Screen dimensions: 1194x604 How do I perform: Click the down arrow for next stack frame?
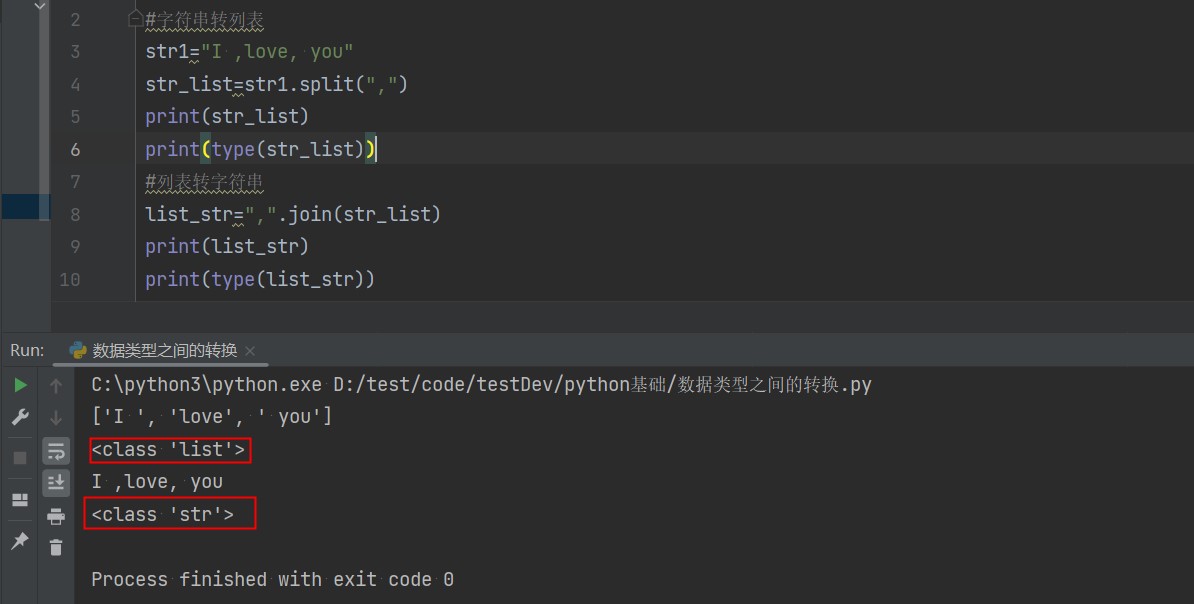tap(56, 417)
